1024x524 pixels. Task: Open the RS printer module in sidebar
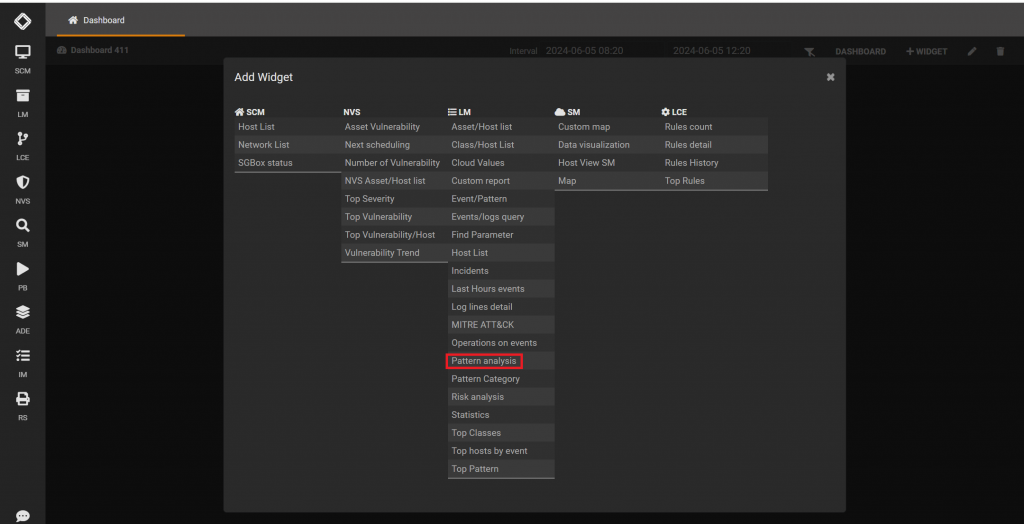tap(22, 406)
